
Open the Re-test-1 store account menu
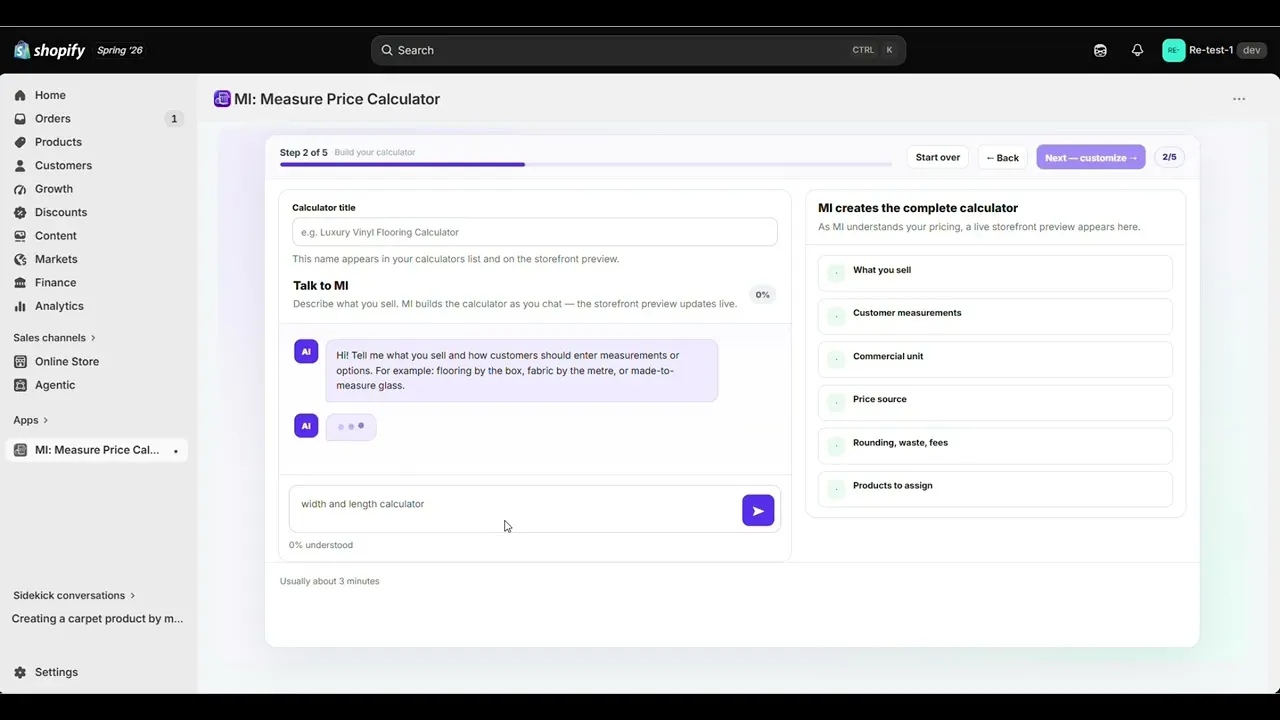(x=1214, y=50)
